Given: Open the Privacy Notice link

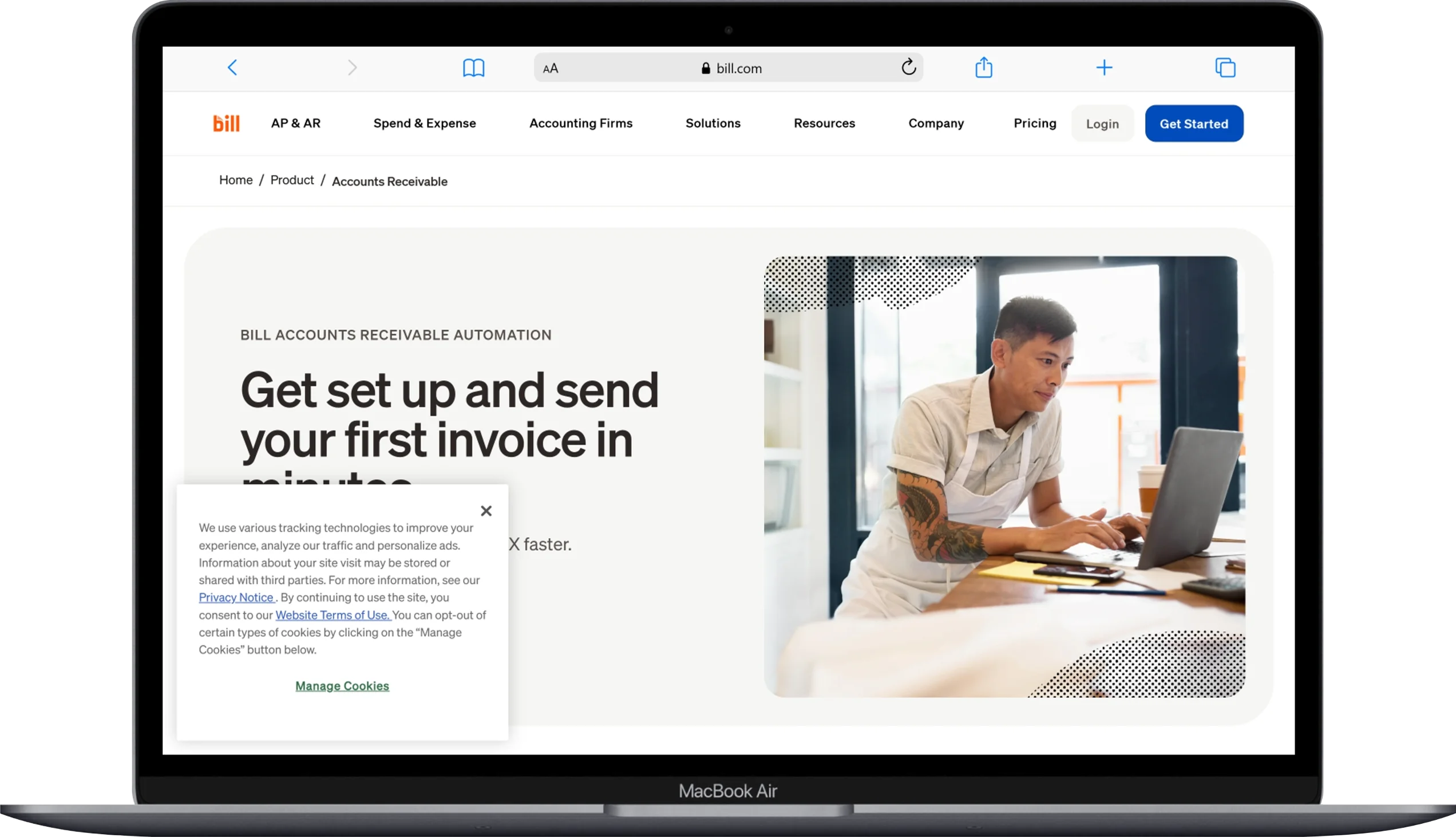Looking at the screenshot, I should coord(236,597).
